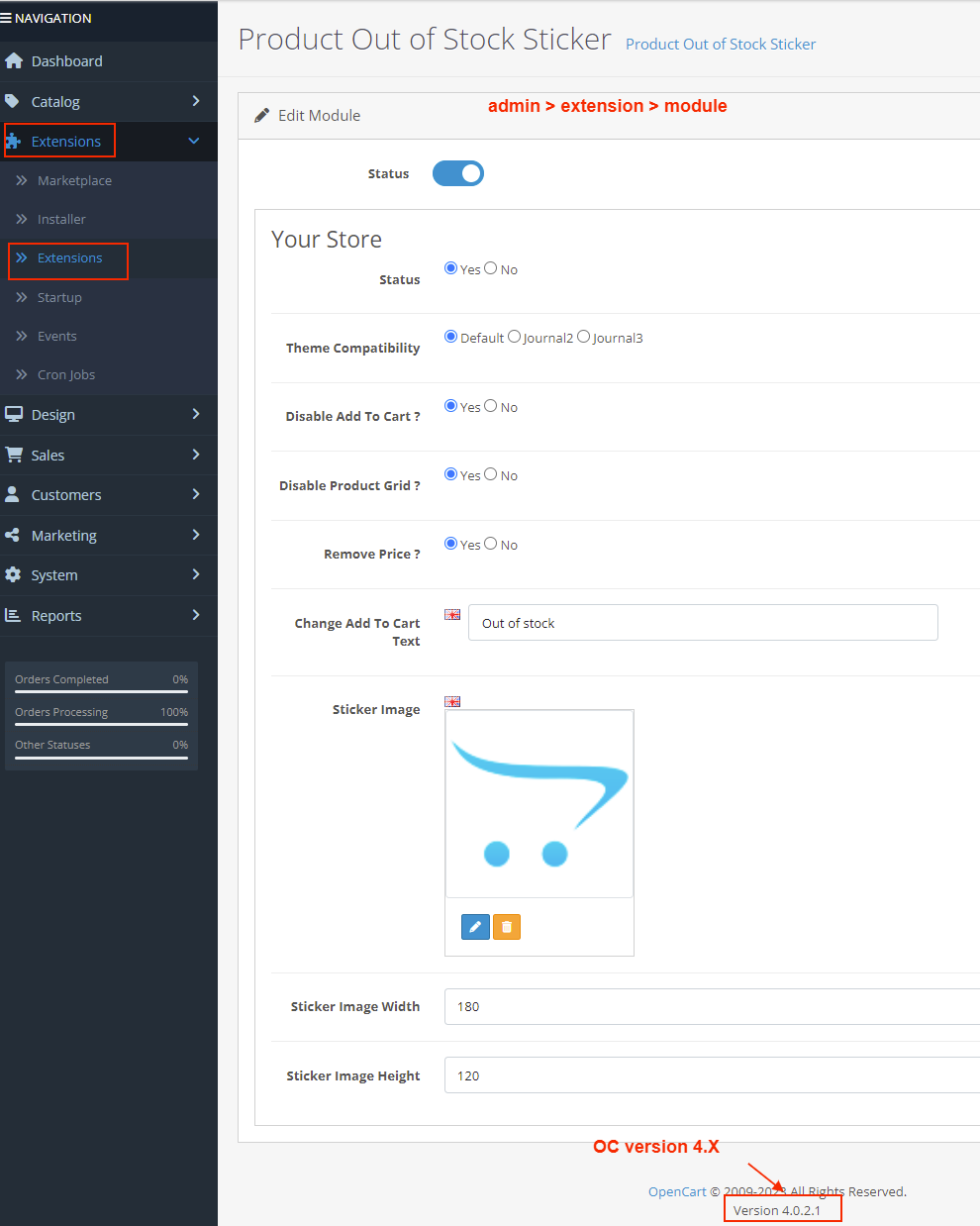Click the Sales shopping cart icon

pos(14,455)
